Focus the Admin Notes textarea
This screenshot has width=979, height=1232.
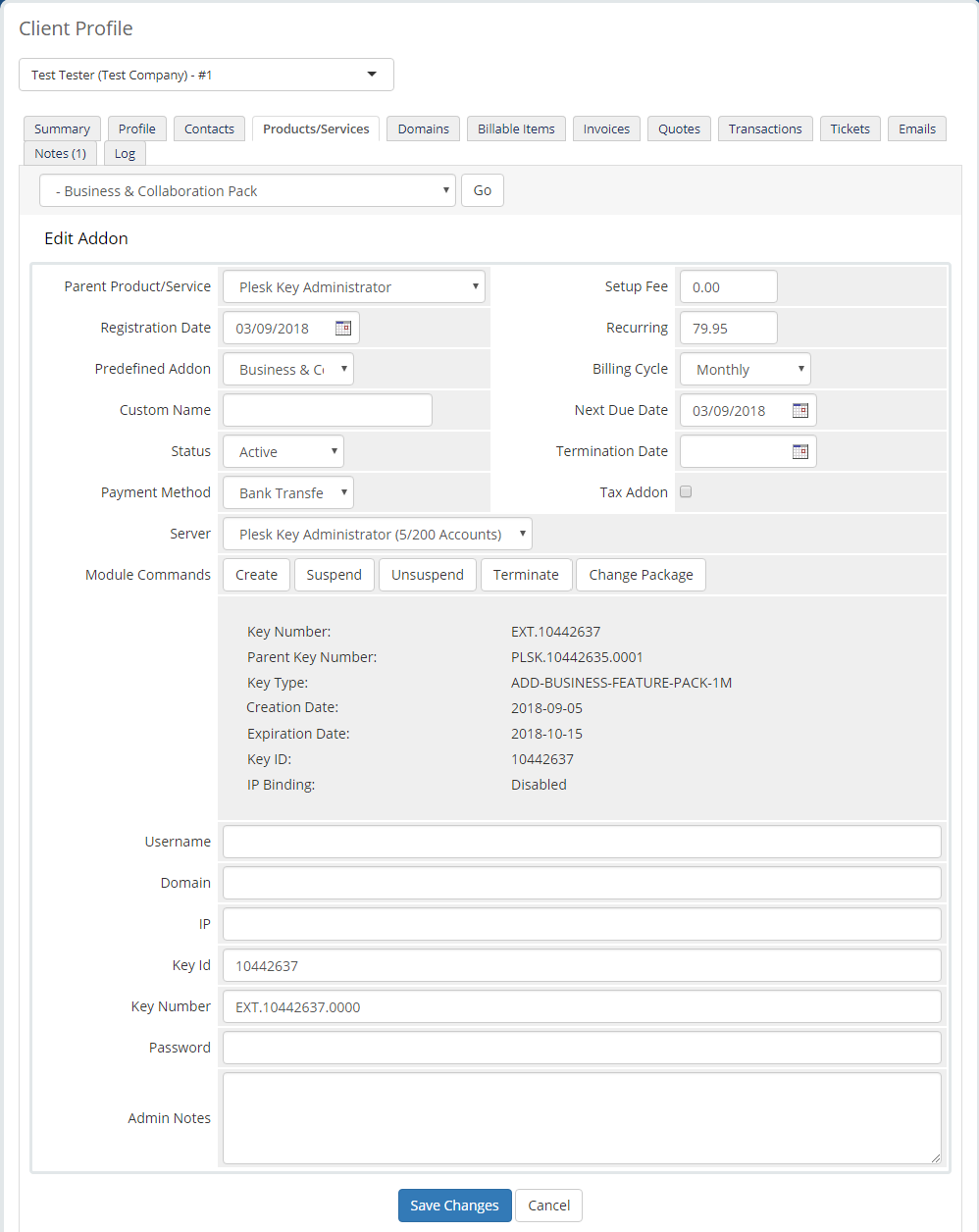coord(582,1118)
